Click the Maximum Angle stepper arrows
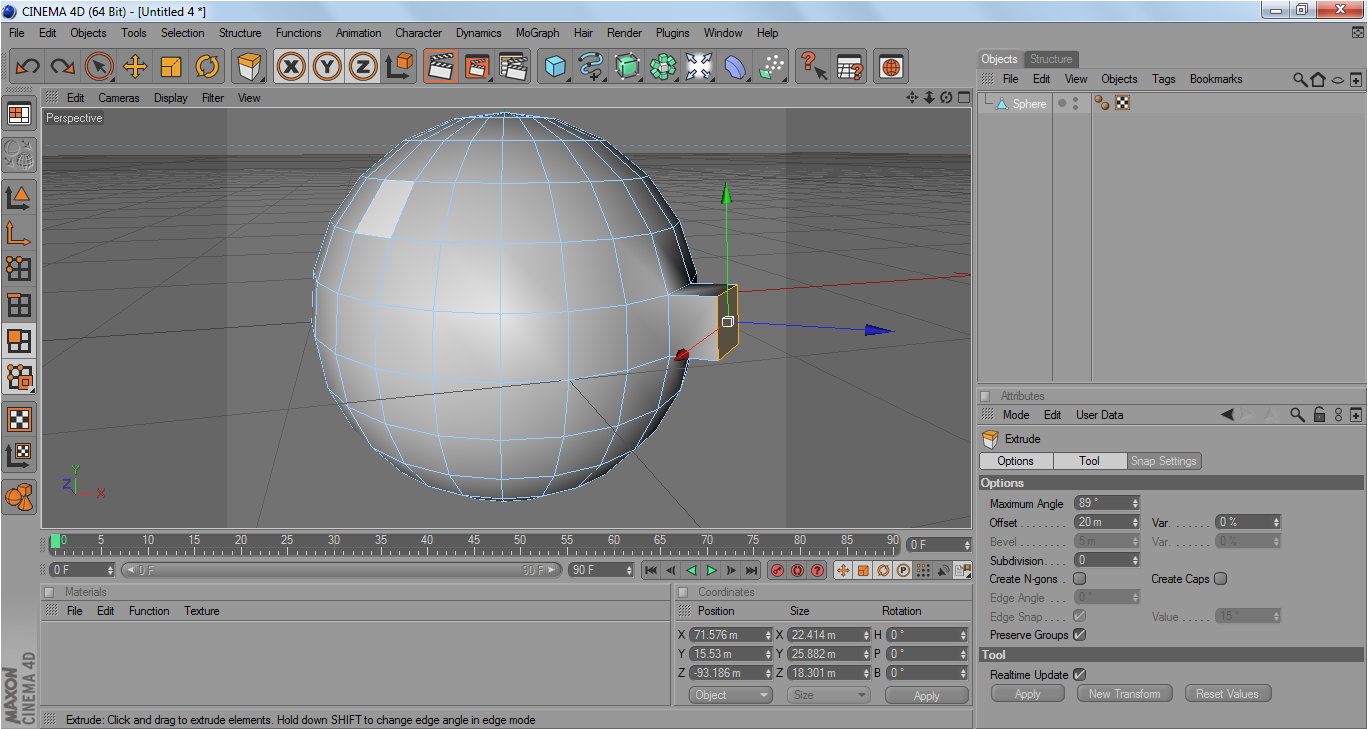The height and width of the screenshot is (729, 1368). [1135, 503]
